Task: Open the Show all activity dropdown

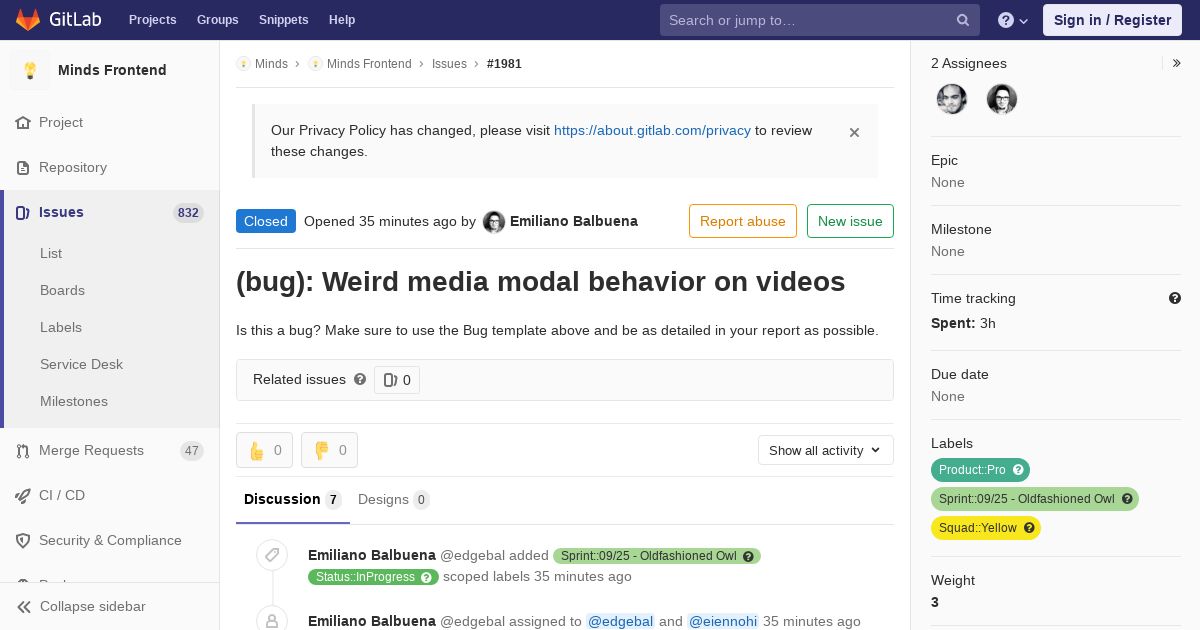Action: (x=825, y=450)
